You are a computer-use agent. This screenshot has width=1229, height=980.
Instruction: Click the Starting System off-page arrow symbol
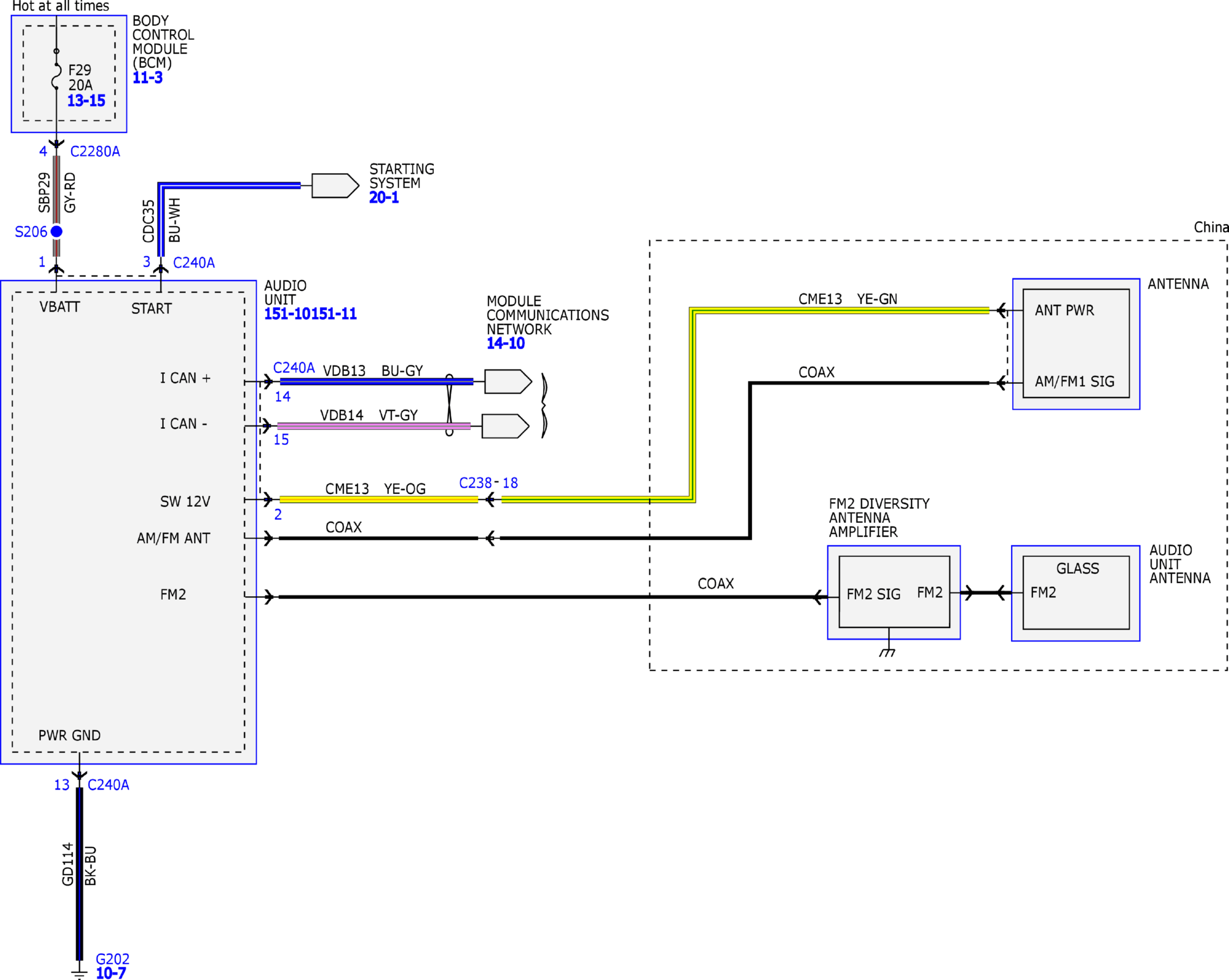[335, 186]
